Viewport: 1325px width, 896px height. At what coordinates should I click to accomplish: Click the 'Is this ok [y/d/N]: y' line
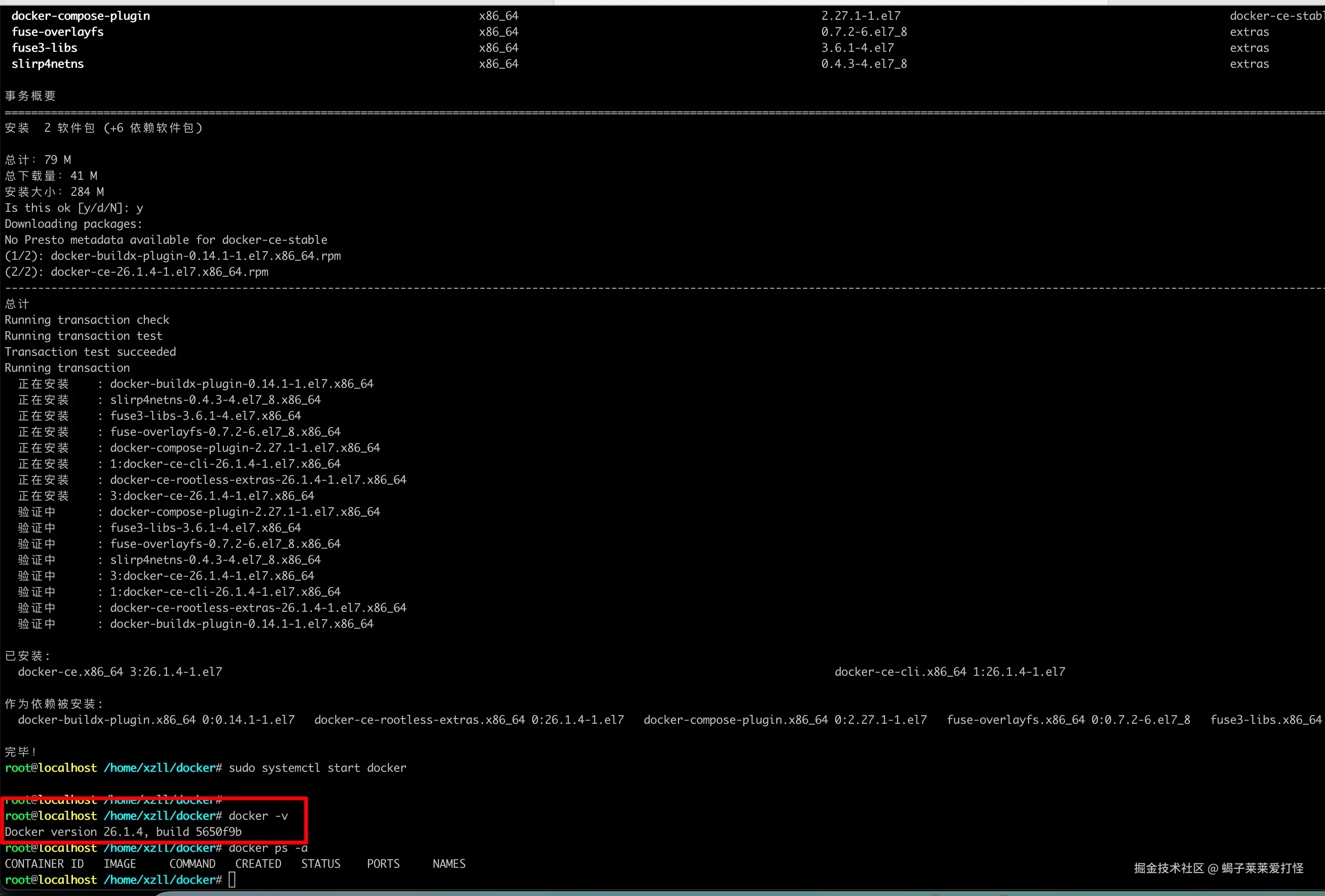[74, 208]
